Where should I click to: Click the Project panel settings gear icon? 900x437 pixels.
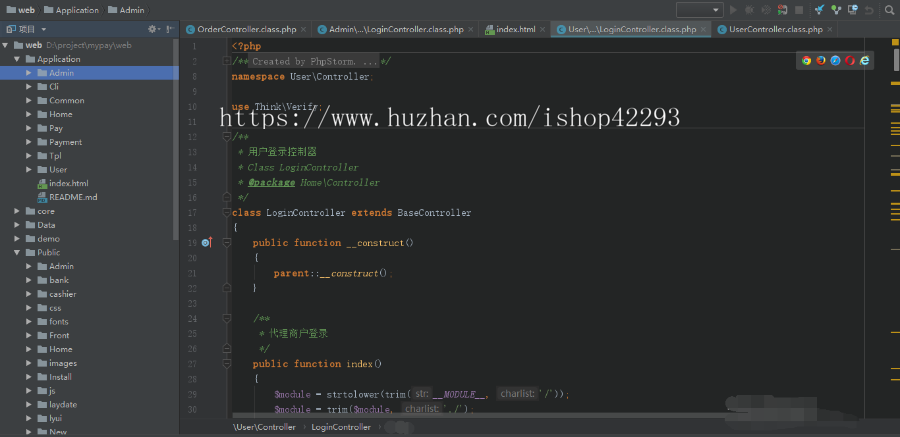(153, 29)
